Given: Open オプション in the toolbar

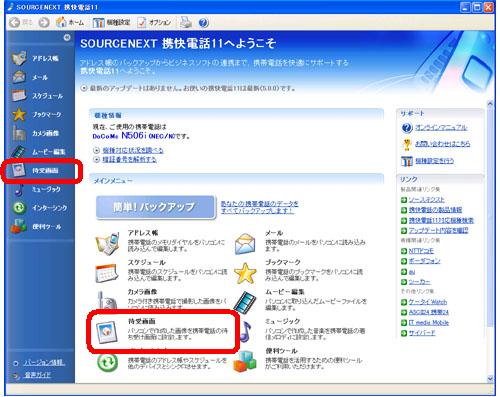Looking at the screenshot, I should 154,23.
